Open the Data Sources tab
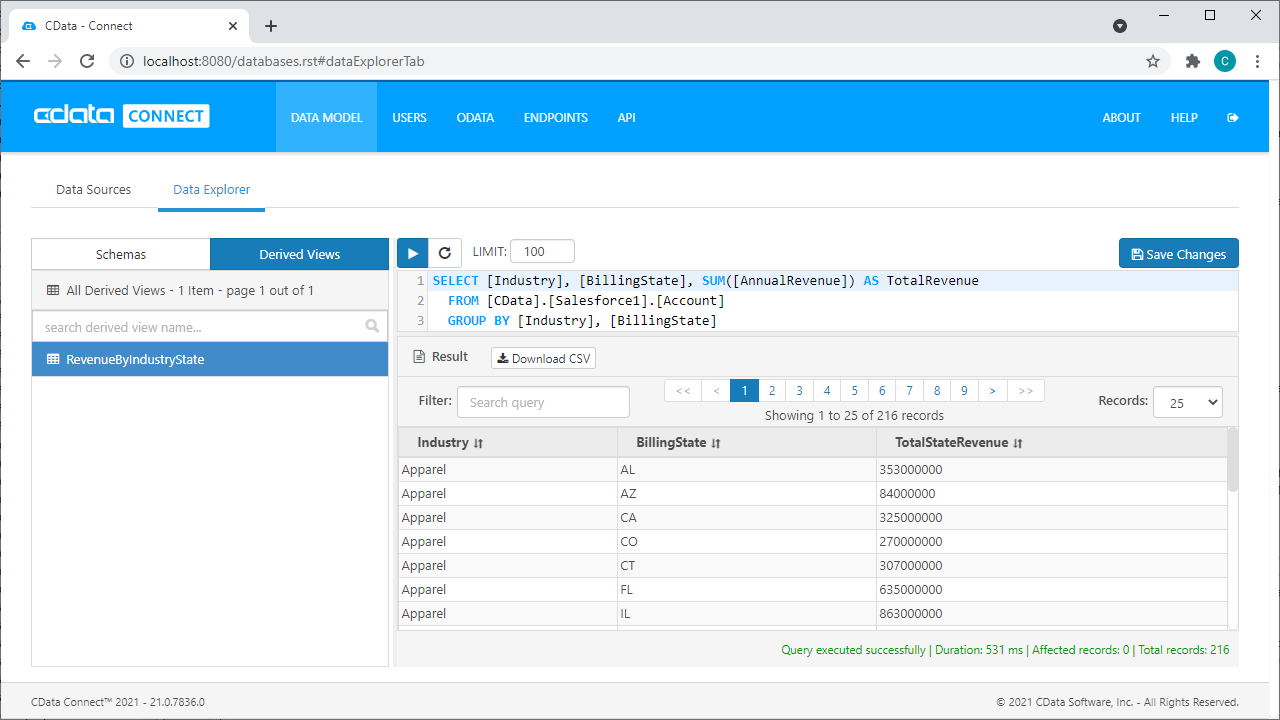The width and height of the screenshot is (1280, 720). tap(93, 189)
